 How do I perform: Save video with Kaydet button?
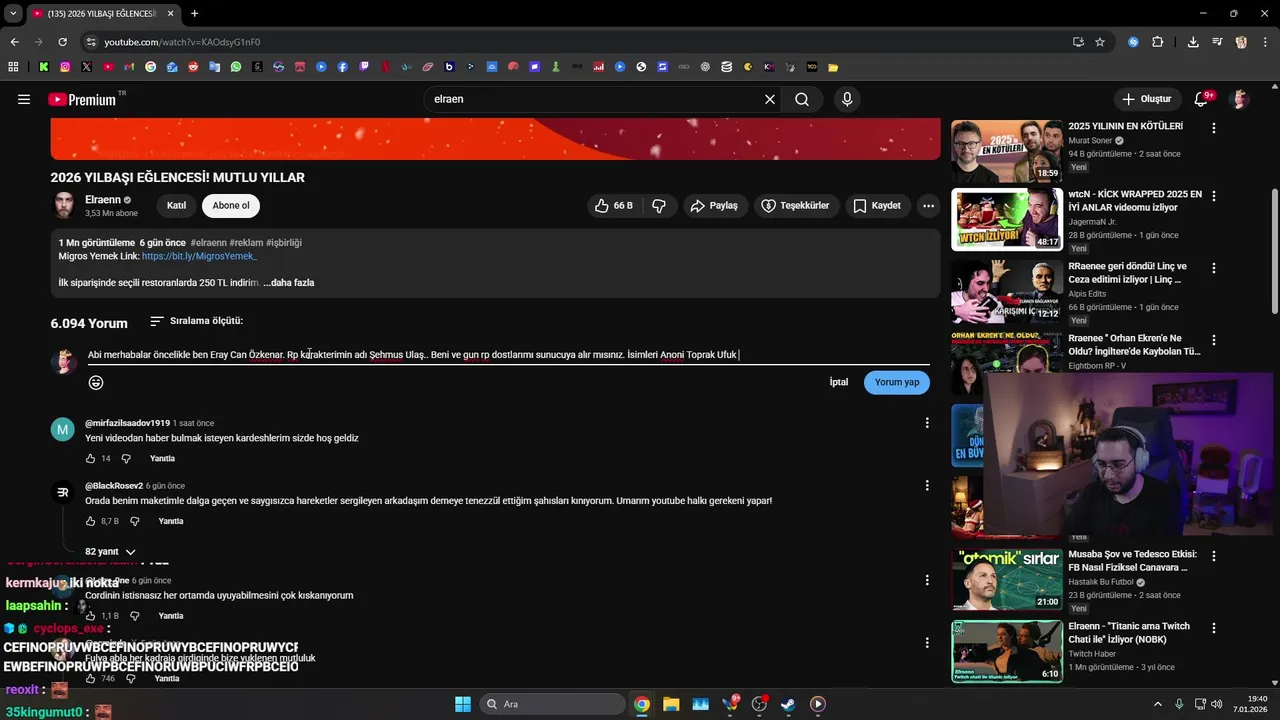[x=877, y=205]
